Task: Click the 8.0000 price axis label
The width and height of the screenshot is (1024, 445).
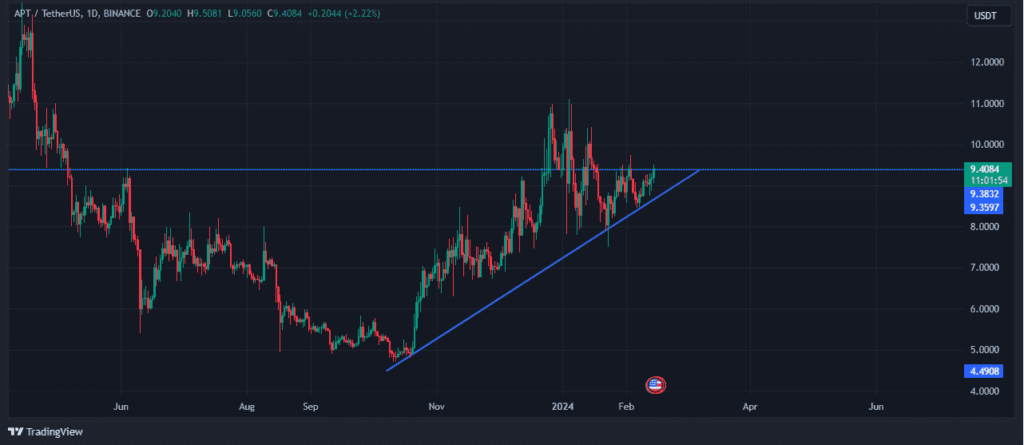Action: [984, 227]
